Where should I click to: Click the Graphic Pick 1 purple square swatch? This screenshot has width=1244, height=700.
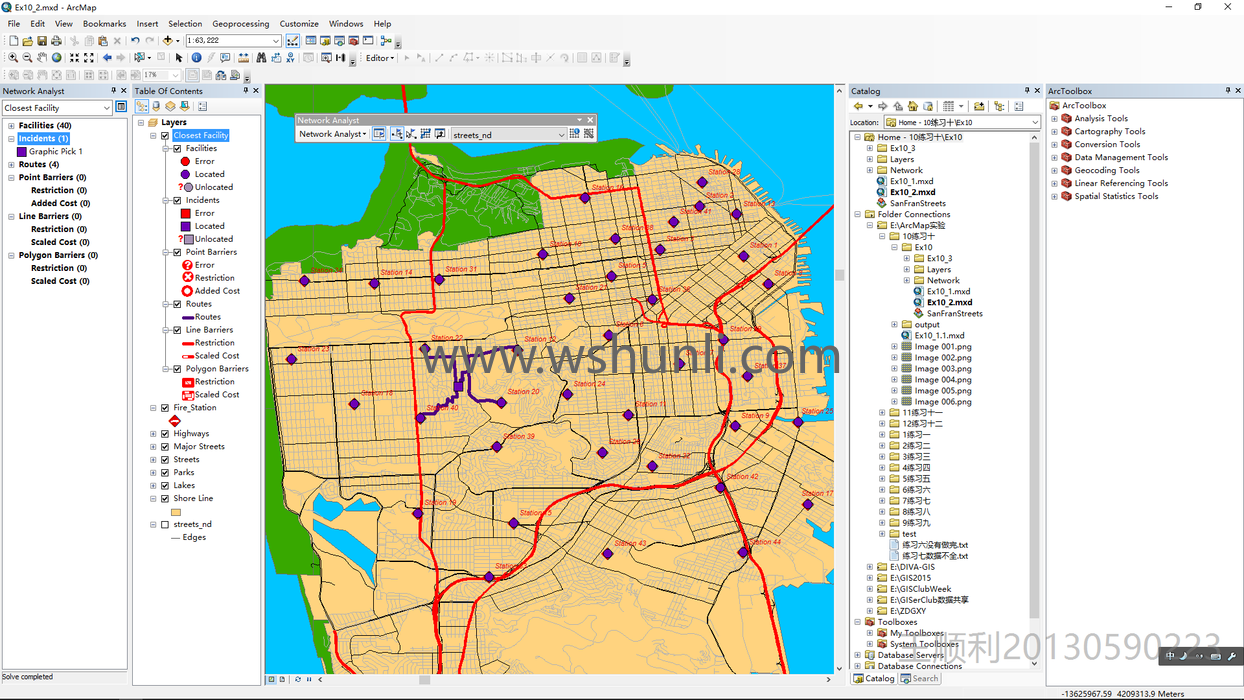[22, 152]
